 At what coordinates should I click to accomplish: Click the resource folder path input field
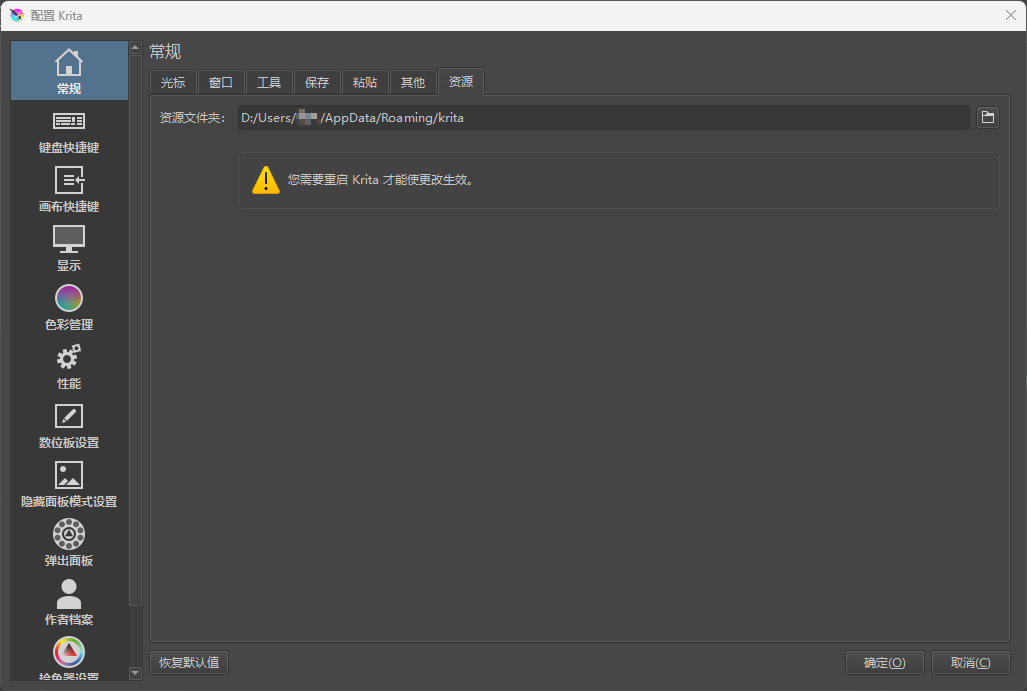point(603,117)
